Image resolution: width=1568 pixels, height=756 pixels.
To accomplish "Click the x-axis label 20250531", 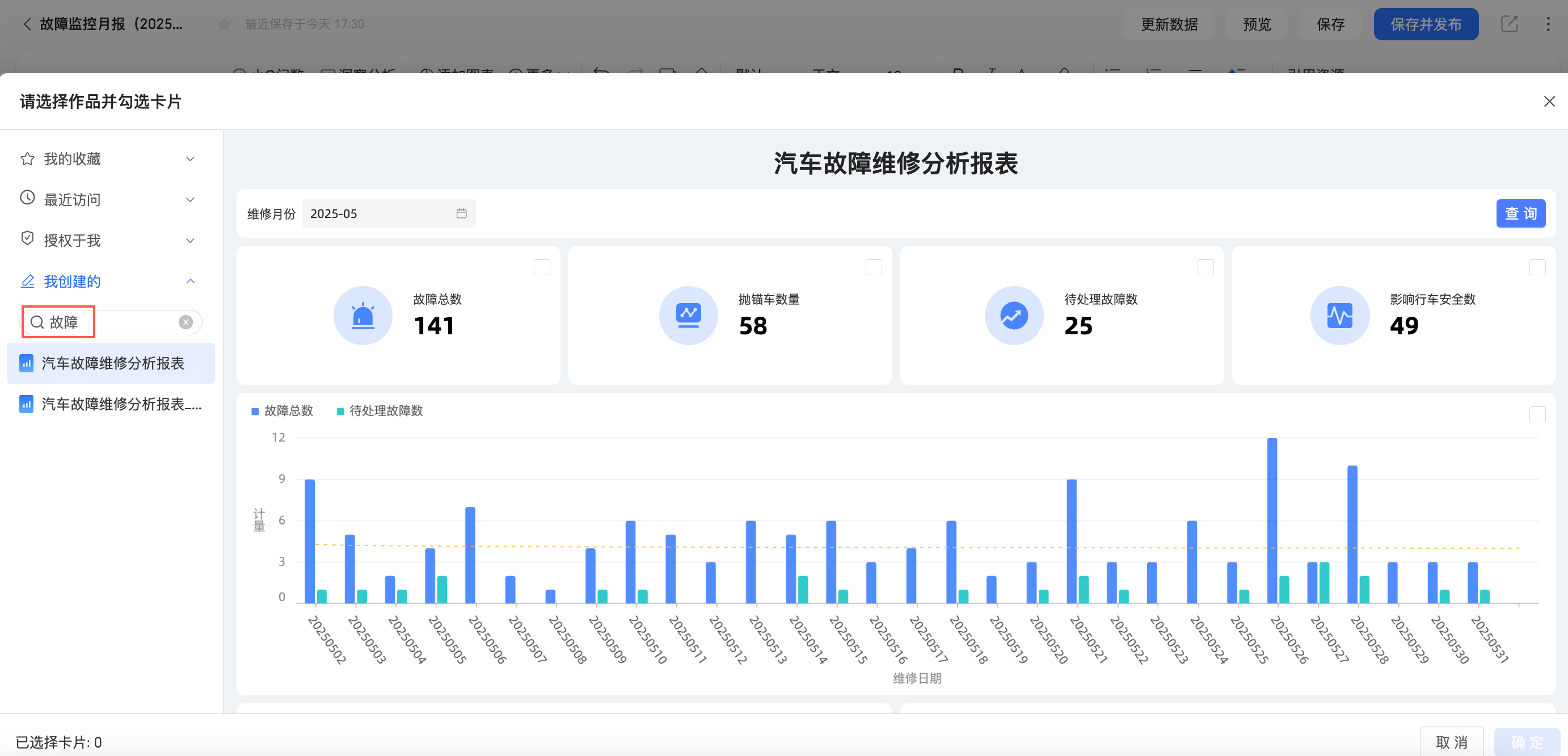I will (1490, 639).
